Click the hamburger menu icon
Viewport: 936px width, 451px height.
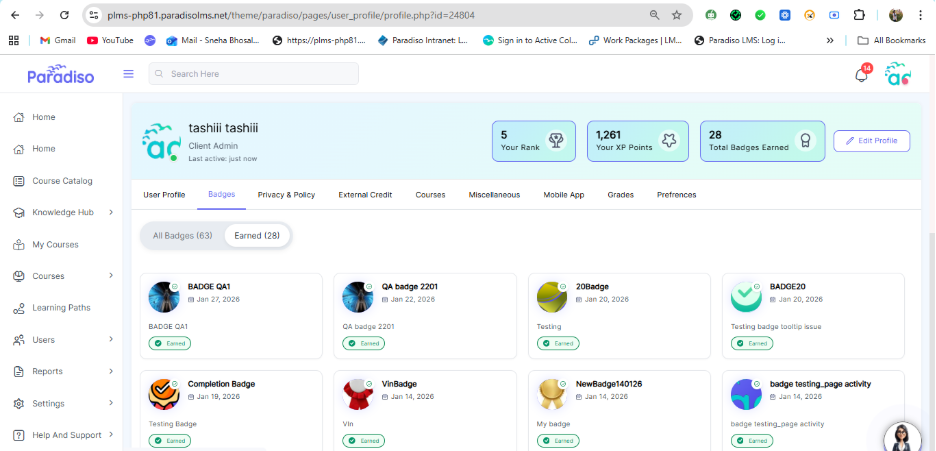pos(128,74)
